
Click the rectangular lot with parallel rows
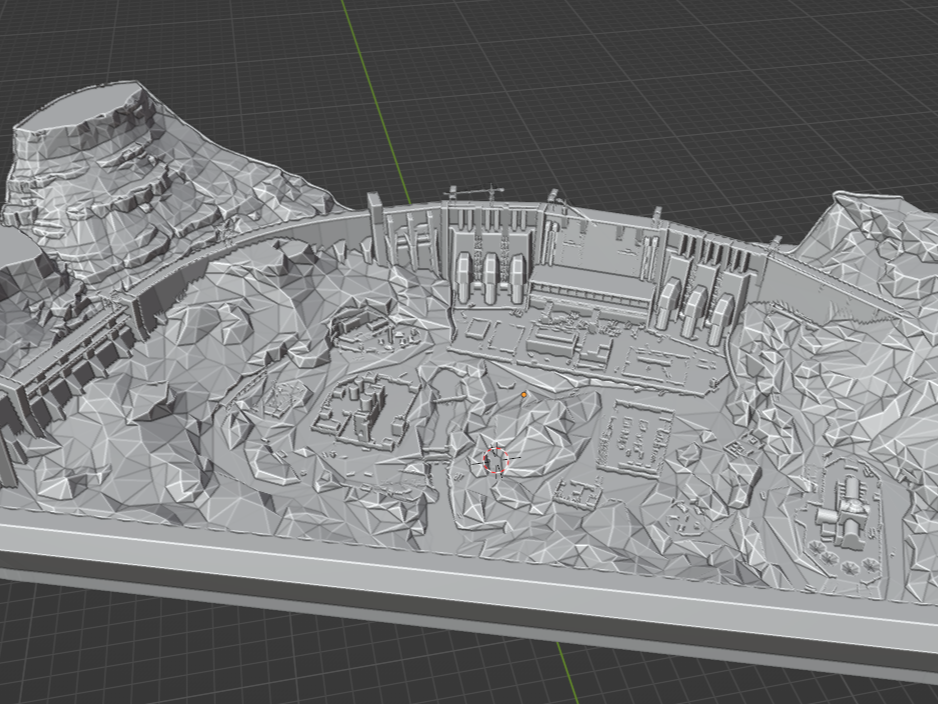[x=637, y=437]
